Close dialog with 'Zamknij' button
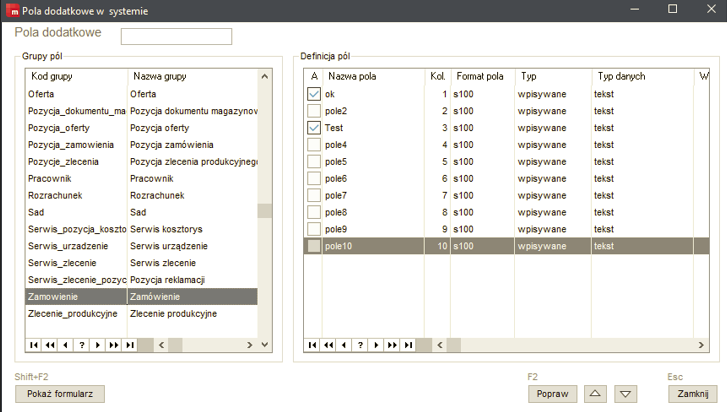This screenshot has height=412, width=727. pos(692,394)
